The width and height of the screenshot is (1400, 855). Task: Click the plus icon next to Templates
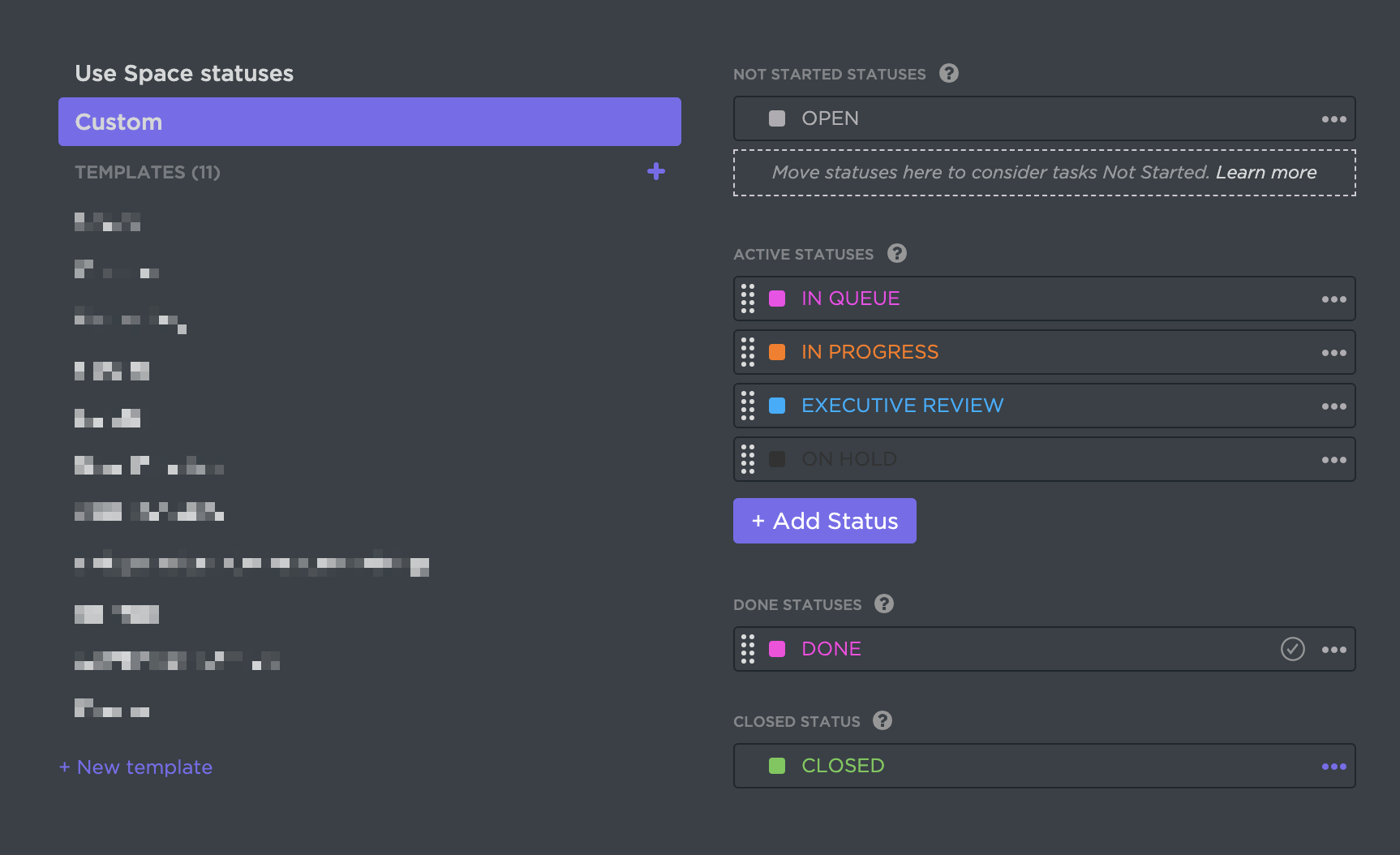coord(656,172)
